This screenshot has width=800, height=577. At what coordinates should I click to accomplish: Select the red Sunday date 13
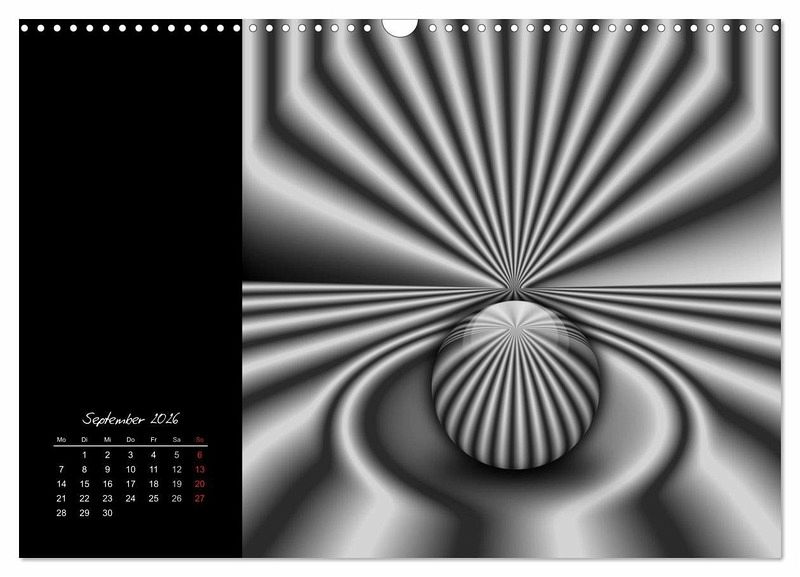[x=200, y=469]
